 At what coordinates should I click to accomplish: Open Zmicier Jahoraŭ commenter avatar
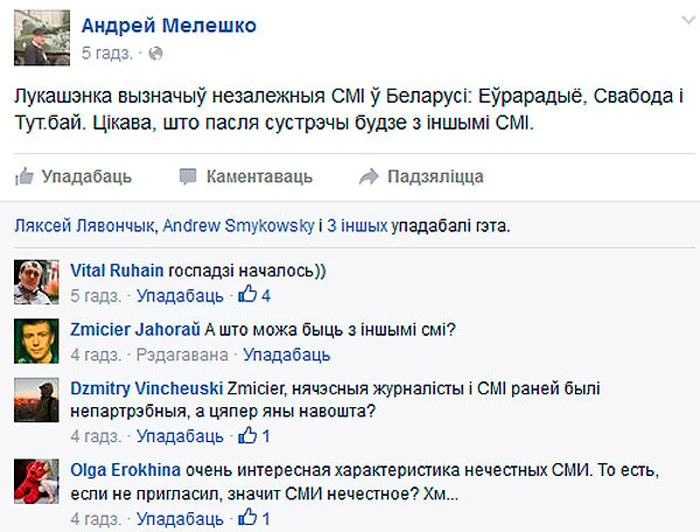36,341
